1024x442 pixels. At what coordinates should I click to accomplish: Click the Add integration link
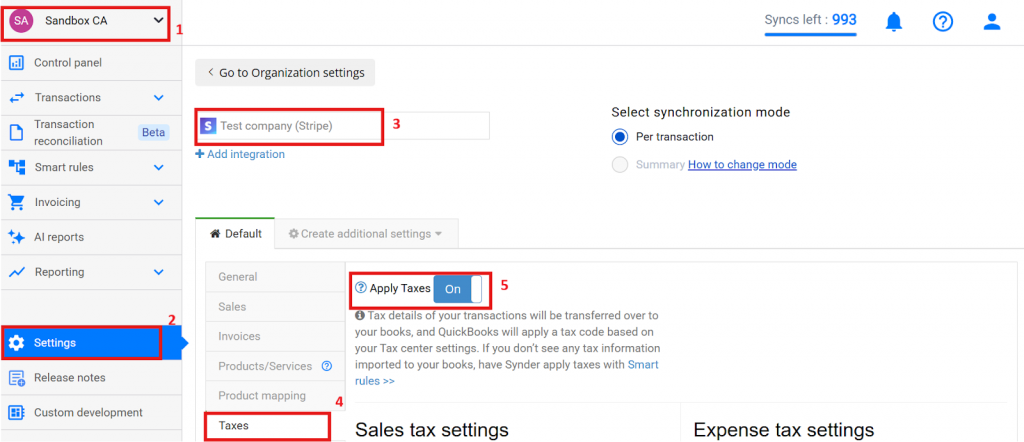[240, 154]
